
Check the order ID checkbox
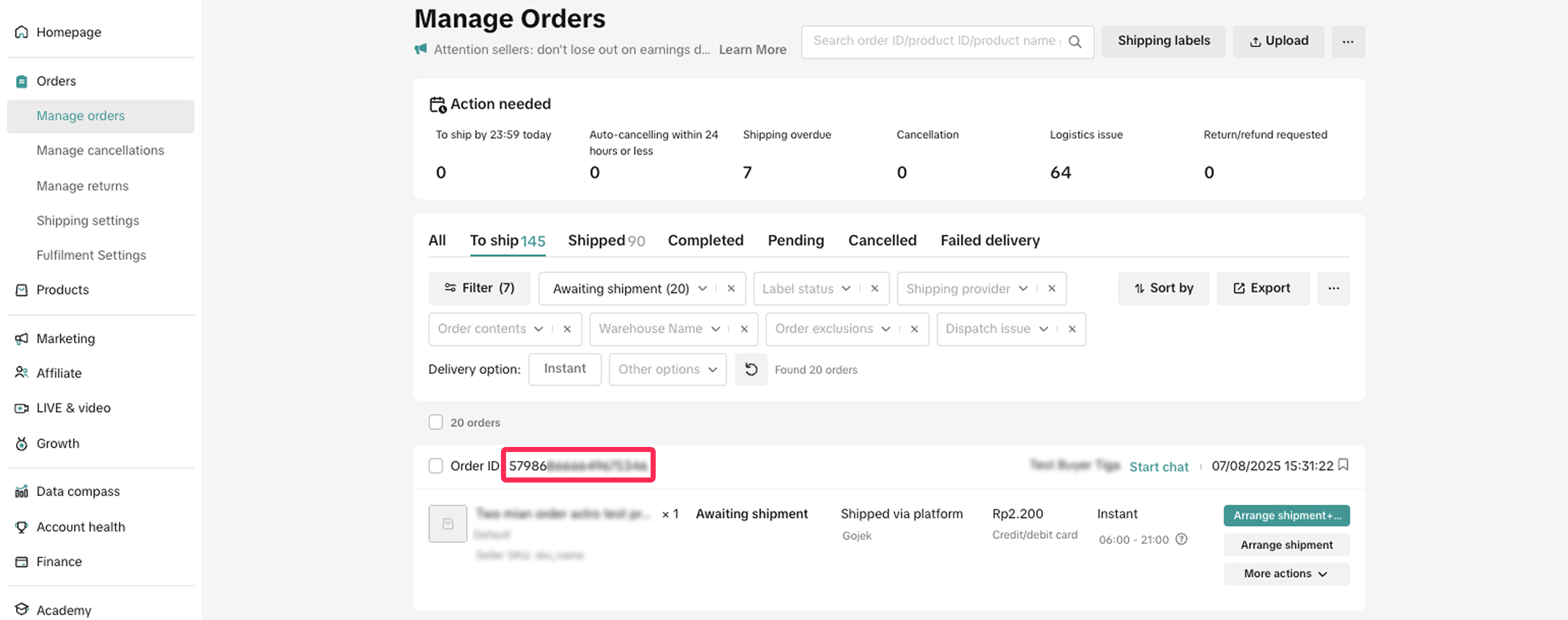[x=435, y=466]
